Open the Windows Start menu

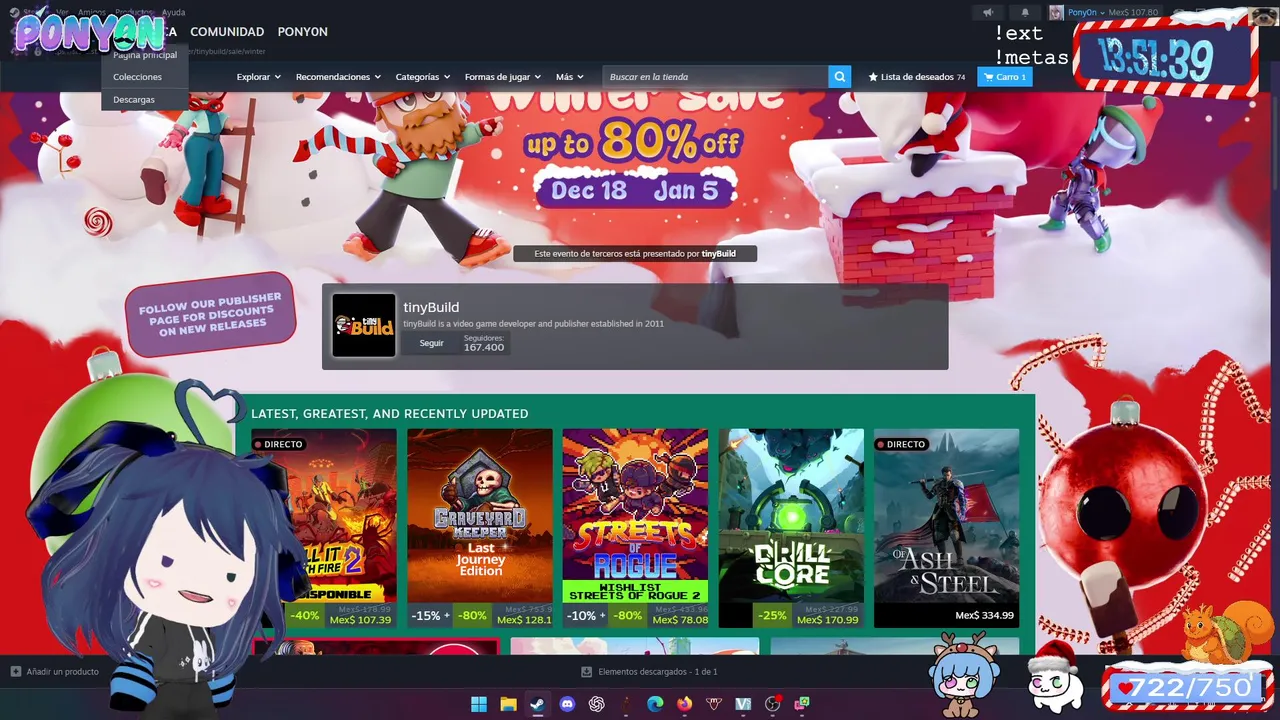479,704
